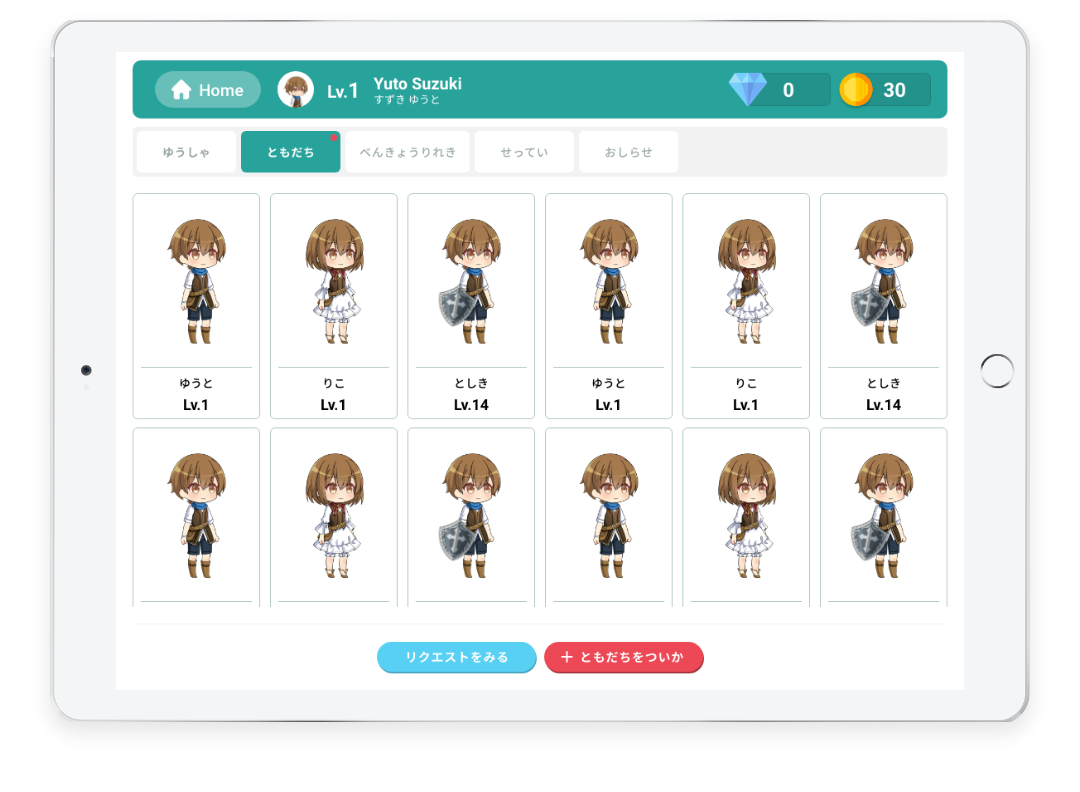The width and height of the screenshot is (1080, 792).
Task: Click the house icon in the Home button
Action: tap(181, 90)
